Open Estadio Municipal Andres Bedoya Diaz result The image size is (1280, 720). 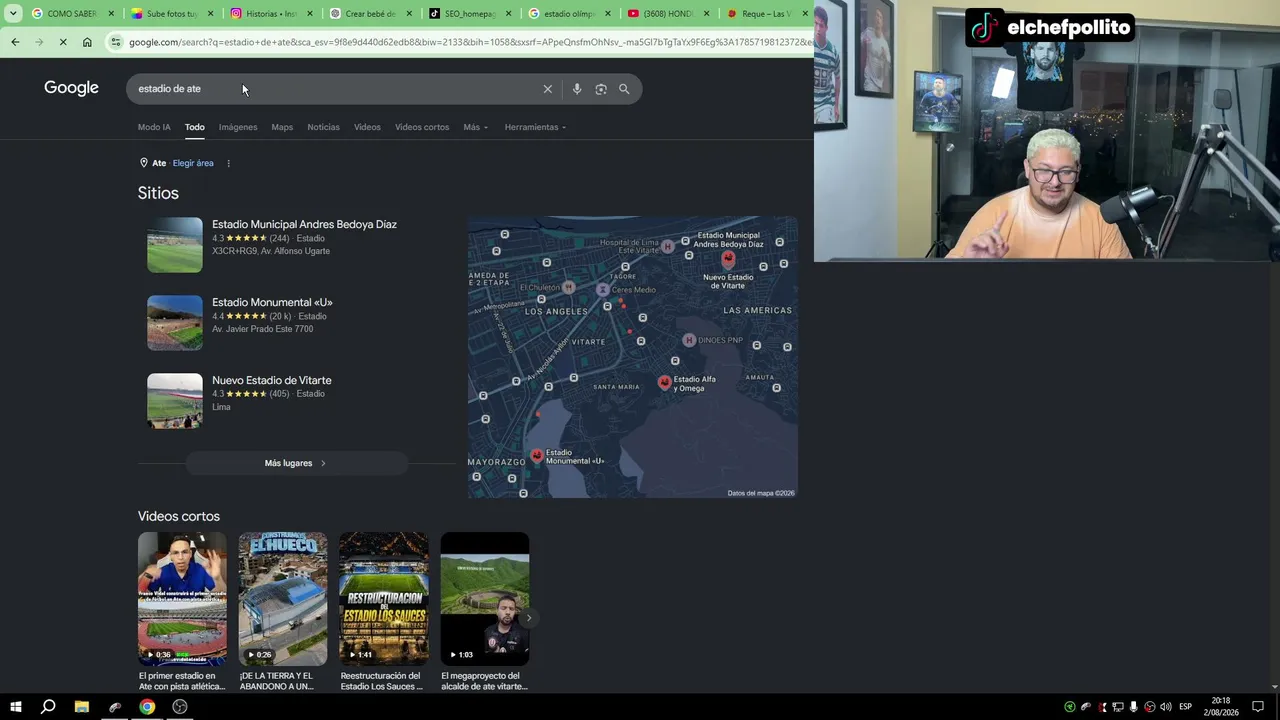point(304,224)
